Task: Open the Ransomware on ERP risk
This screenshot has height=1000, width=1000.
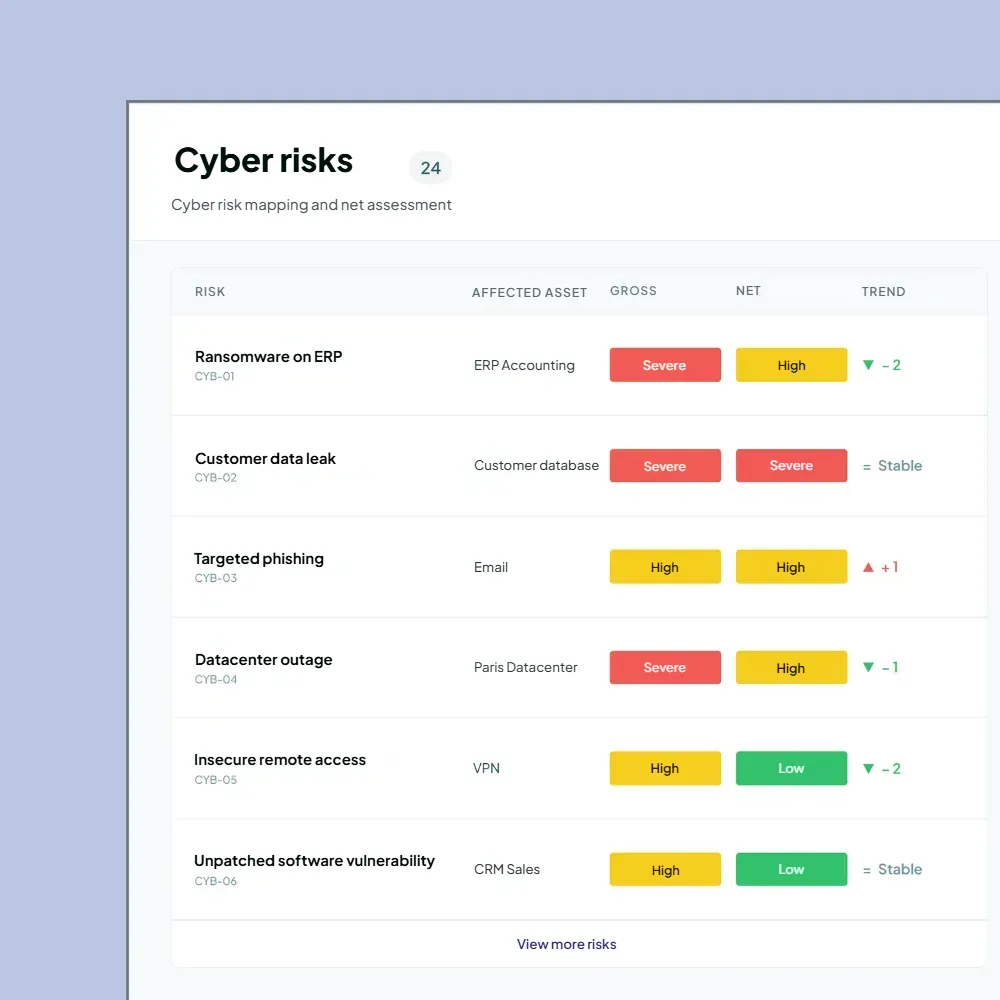Action: coord(268,357)
